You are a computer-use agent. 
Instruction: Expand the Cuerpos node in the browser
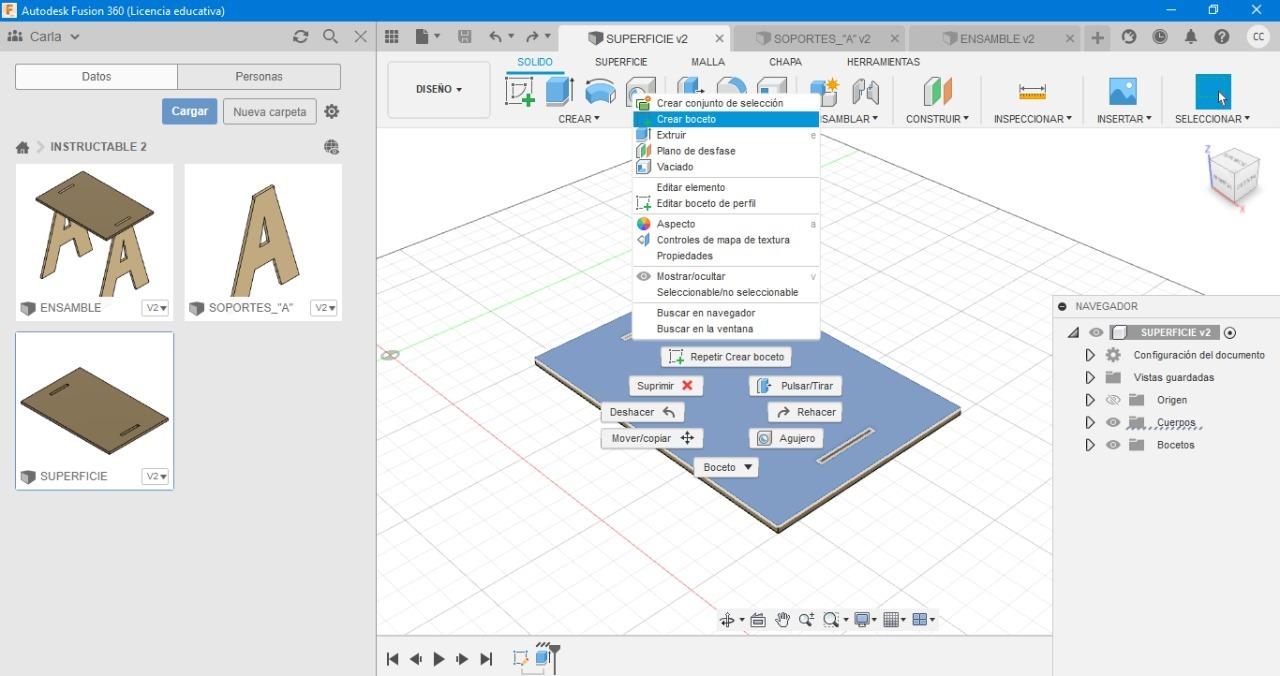[1090, 422]
